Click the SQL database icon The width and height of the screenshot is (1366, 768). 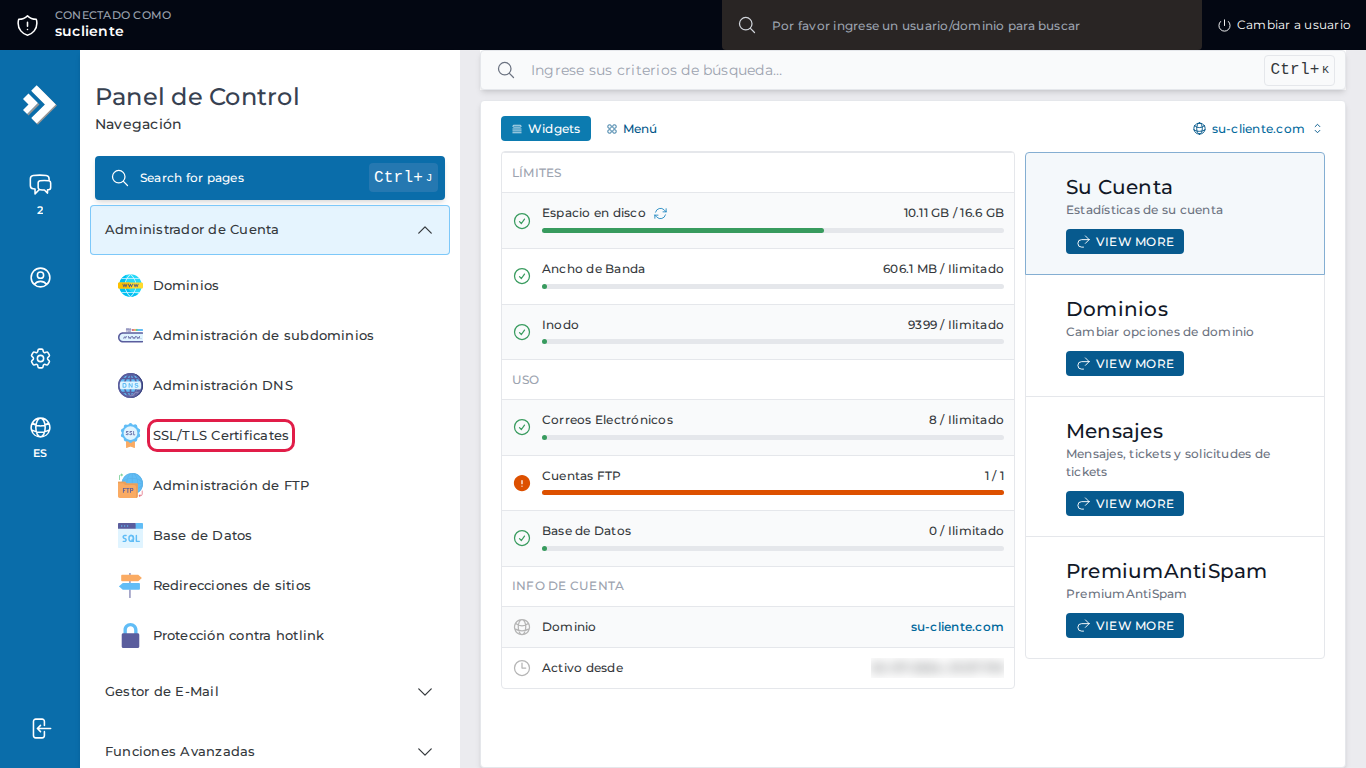click(130, 536)
